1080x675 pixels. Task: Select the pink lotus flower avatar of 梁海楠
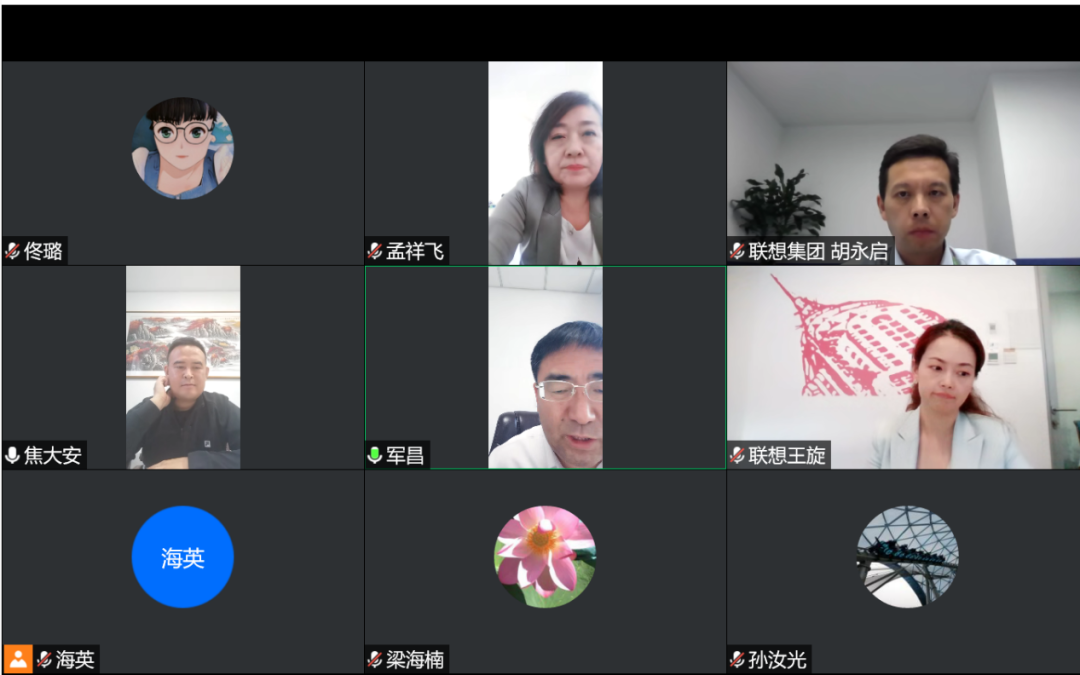tap(545, 557)
